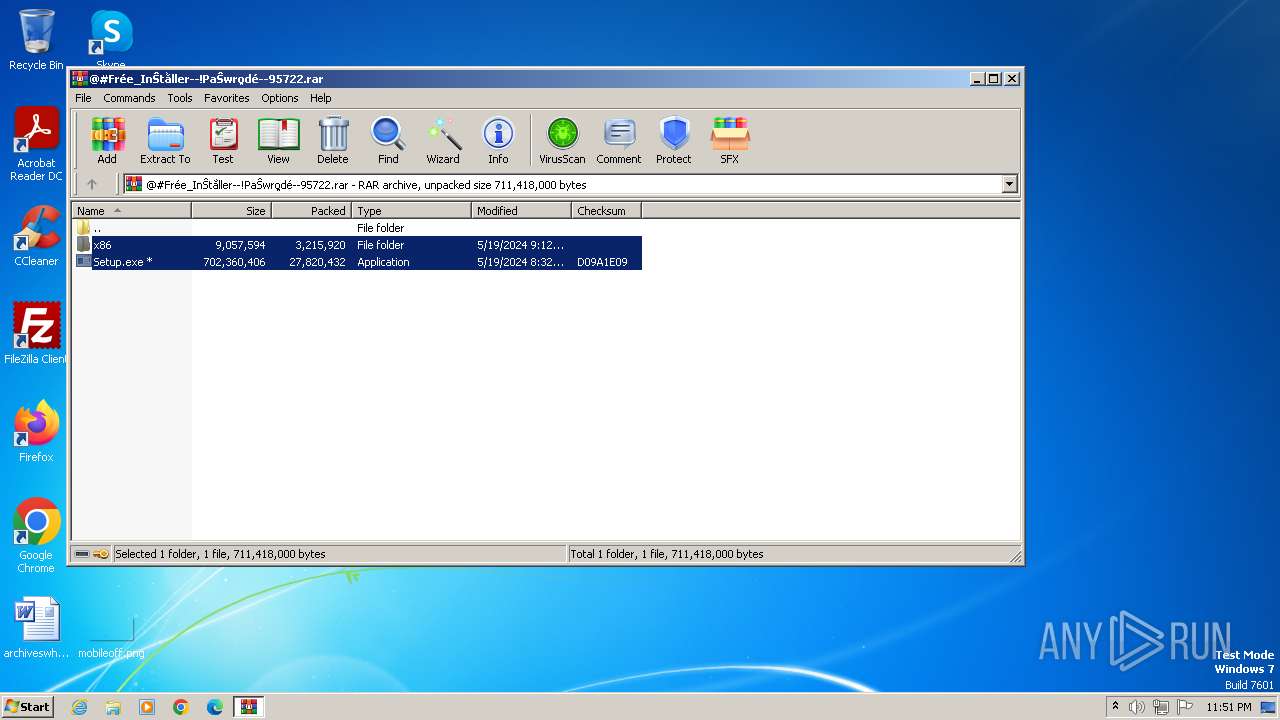Open Windows Media Player from taskbar
The image size is (1280, 720).
(x=147, y=707)
